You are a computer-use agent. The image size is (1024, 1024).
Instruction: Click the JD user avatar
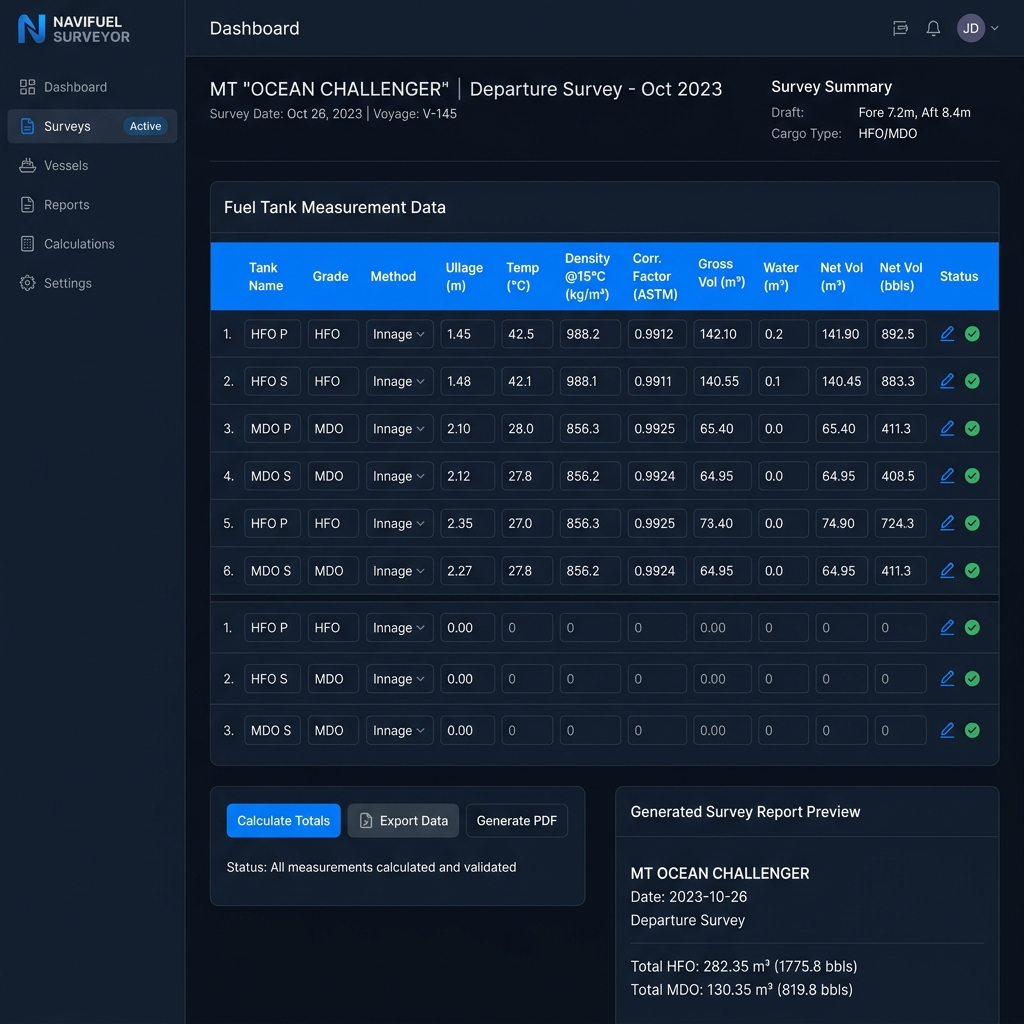pyautogui.click(x=970, y=28)
